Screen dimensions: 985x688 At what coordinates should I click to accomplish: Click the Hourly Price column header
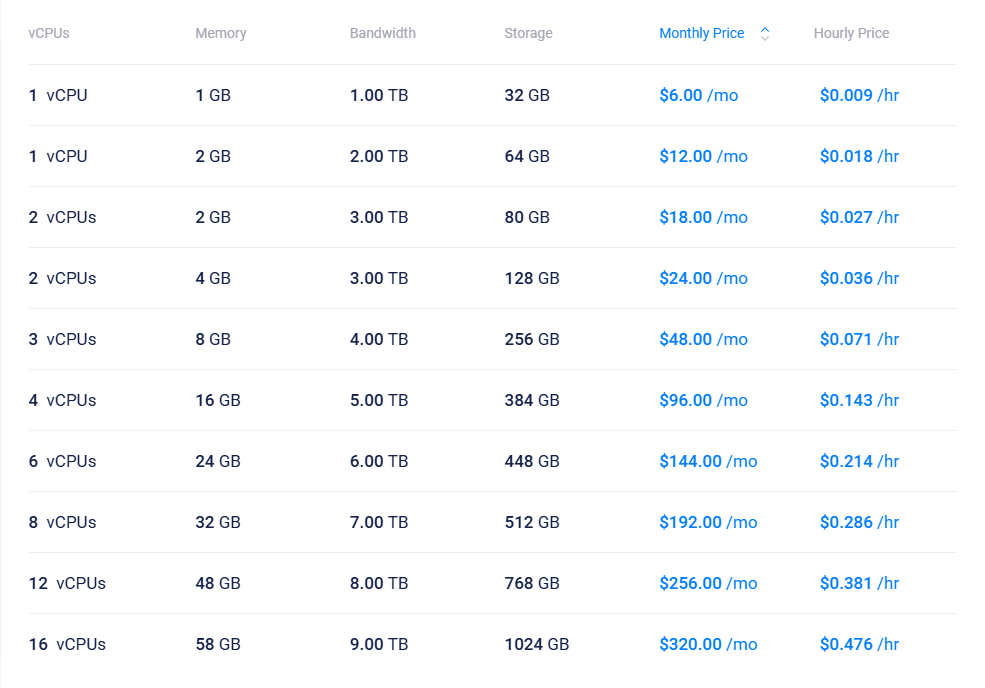[851, 33]
